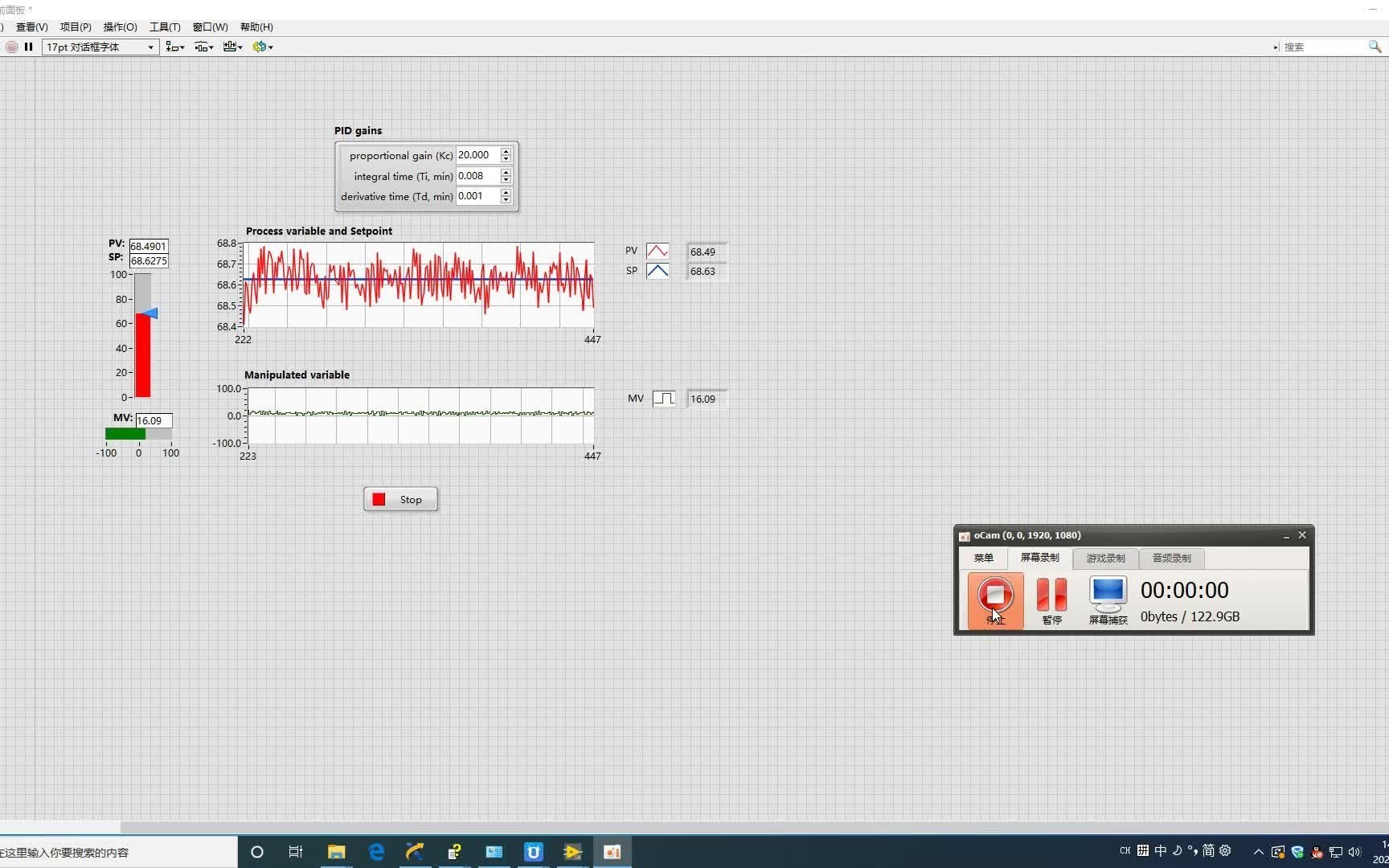Open the 17pt 对话框字体 font dropdown
The width and height of the screenshot is (1389, 868).
[150, 47]
